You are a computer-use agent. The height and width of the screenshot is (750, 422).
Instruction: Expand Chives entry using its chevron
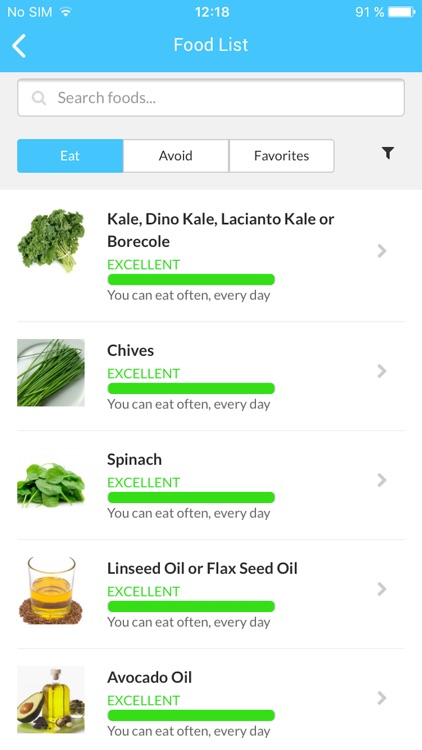click(x=382, y=371)
